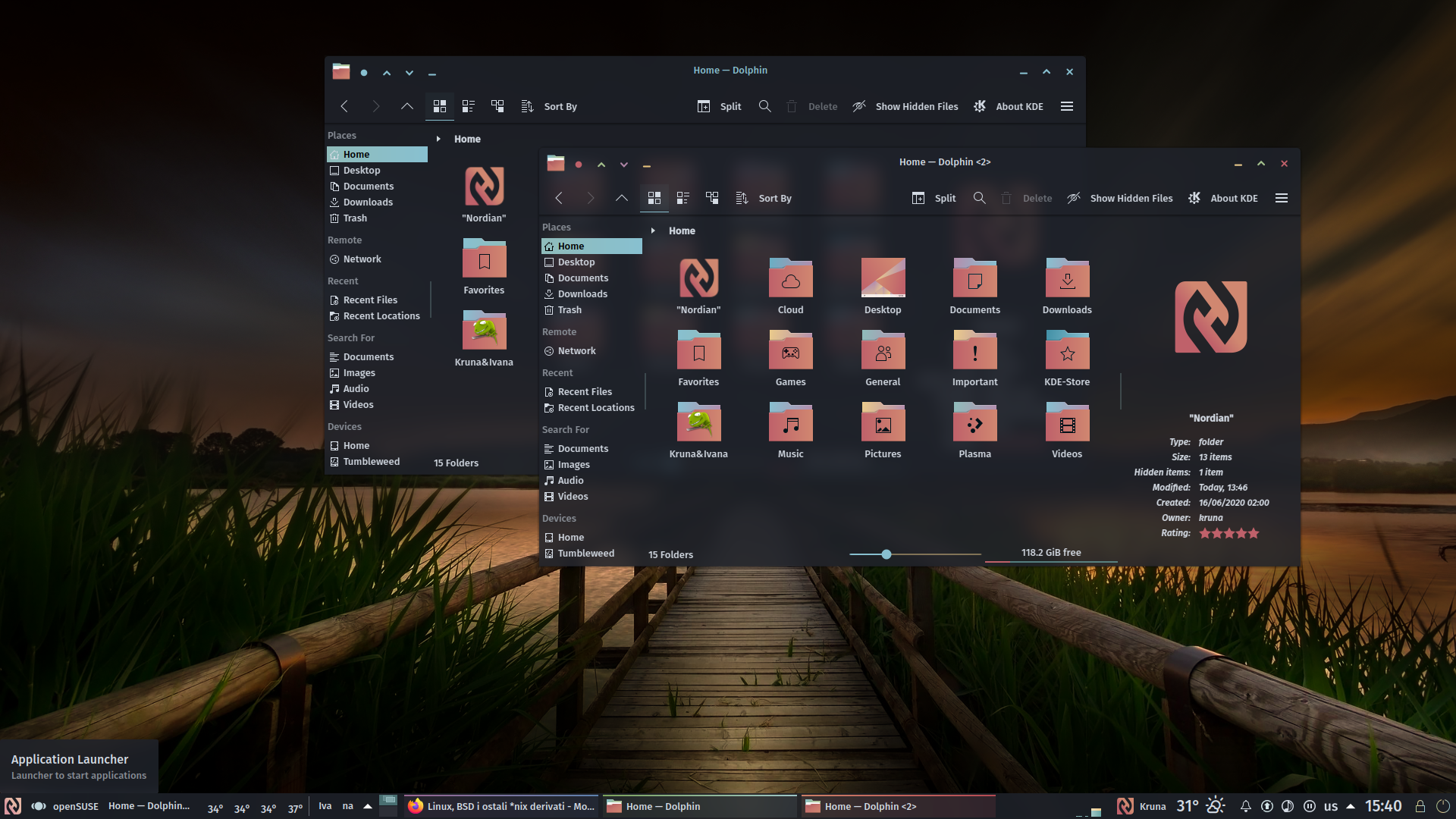This screenshot has width=1456, height=819.
Task: Switch to Firefox task in taskbar
Action: 501,806
